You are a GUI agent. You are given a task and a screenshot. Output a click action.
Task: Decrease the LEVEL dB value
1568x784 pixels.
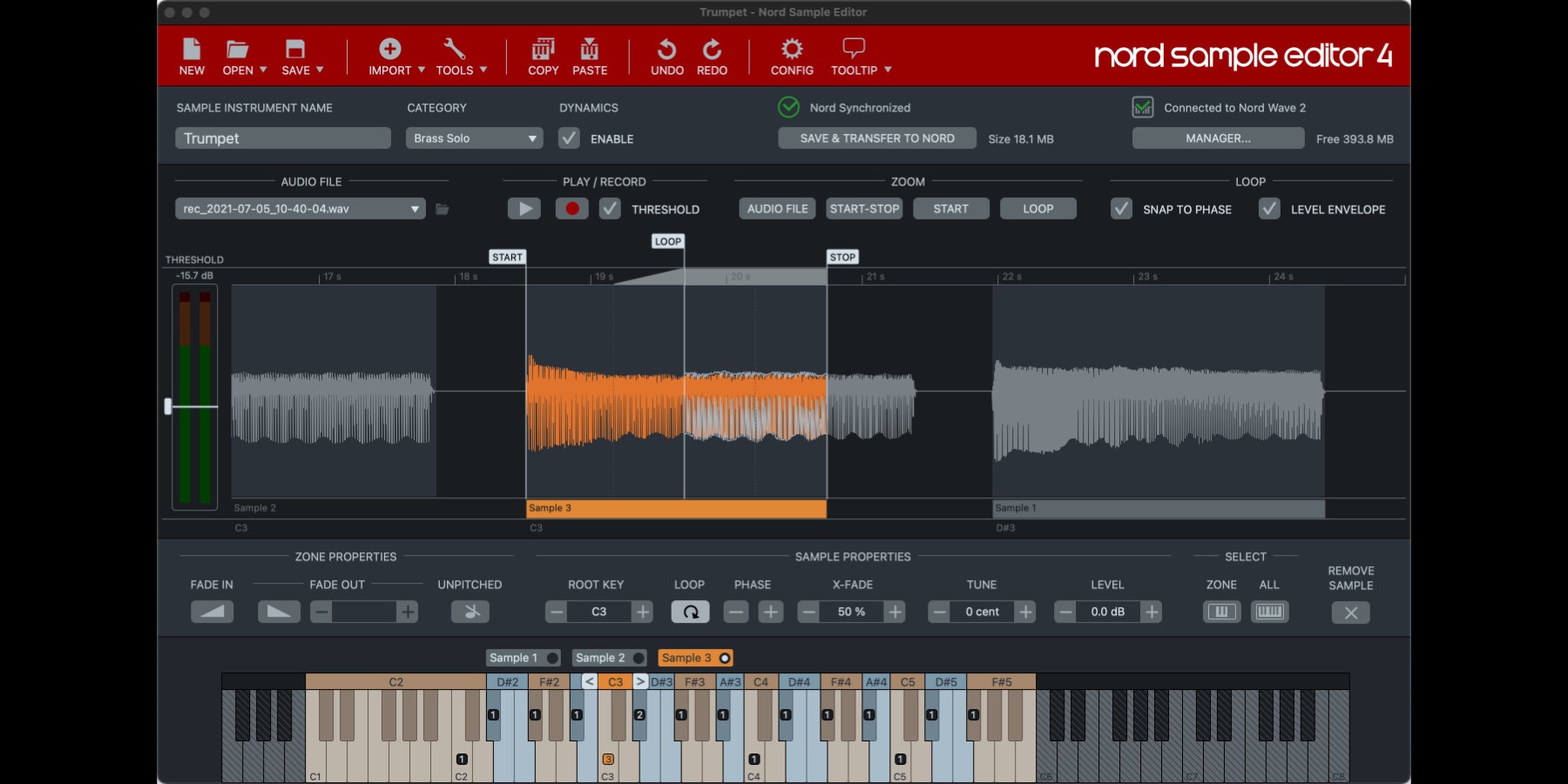1065,612
